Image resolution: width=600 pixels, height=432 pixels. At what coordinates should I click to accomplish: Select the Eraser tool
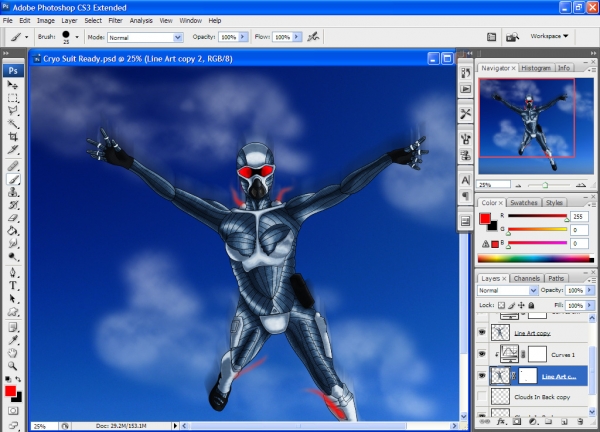13,218
